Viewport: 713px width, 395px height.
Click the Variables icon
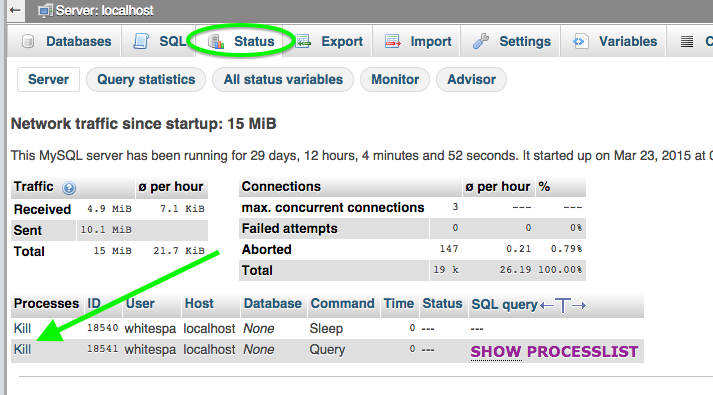[580, 41]
